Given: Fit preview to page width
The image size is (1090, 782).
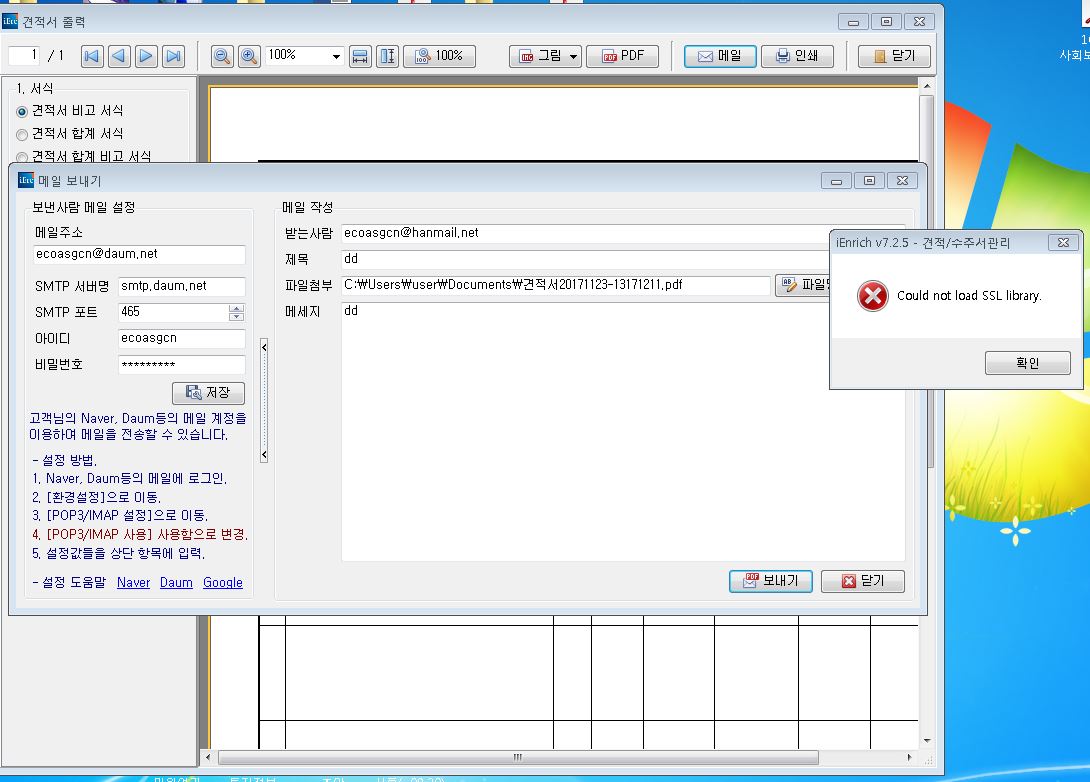Looking at the screenshot, I should [x=360, y=56].
